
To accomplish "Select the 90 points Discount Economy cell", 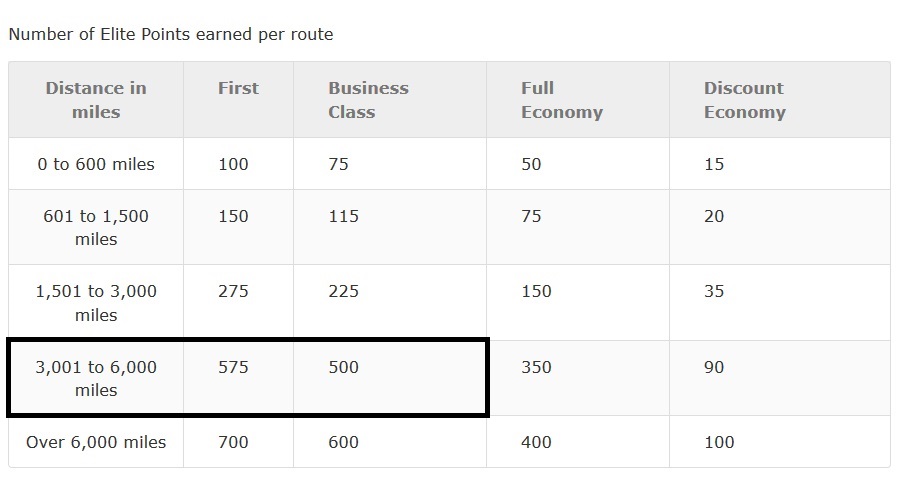I will (x=714, y=367).
